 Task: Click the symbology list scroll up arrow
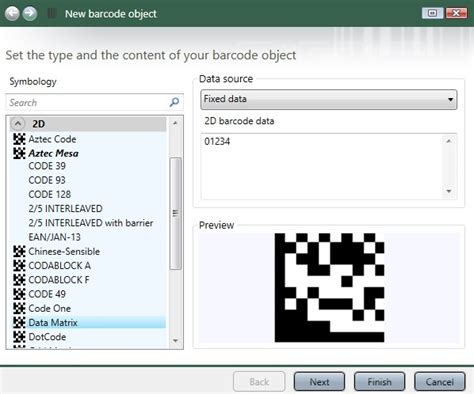(175, 123)
